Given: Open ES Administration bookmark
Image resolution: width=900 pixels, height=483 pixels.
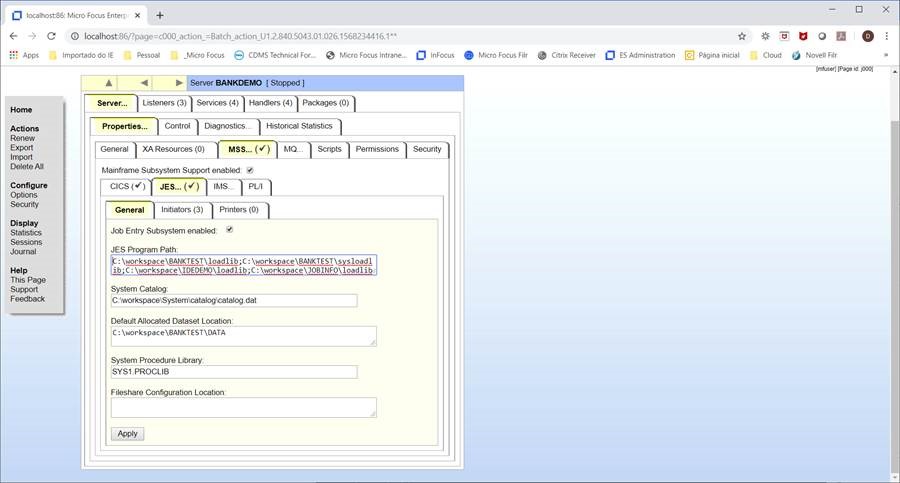Looking at the screenshot, I should (641, 55).
